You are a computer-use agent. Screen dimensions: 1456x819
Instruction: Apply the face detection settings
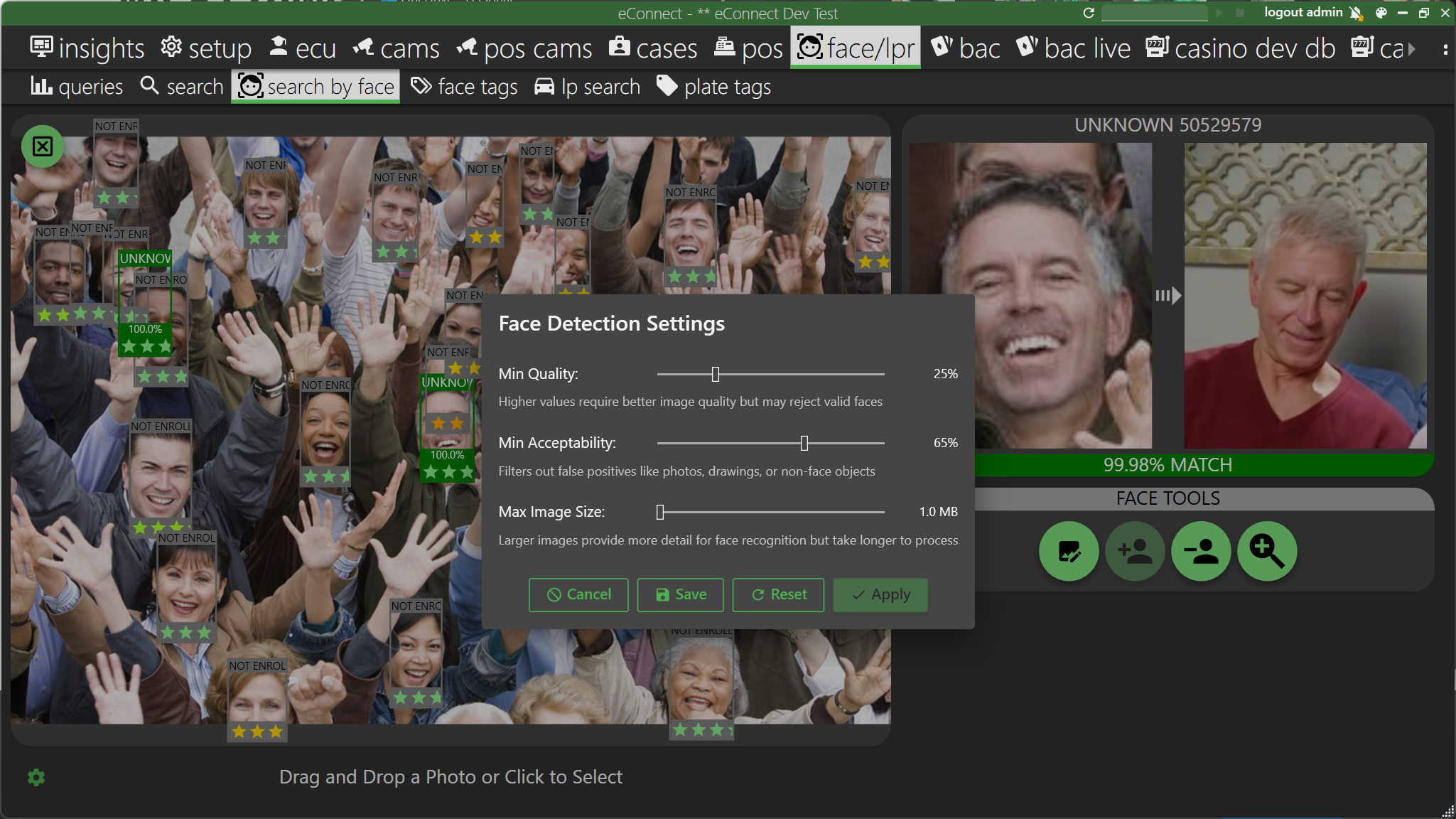(x=880, y=595)
